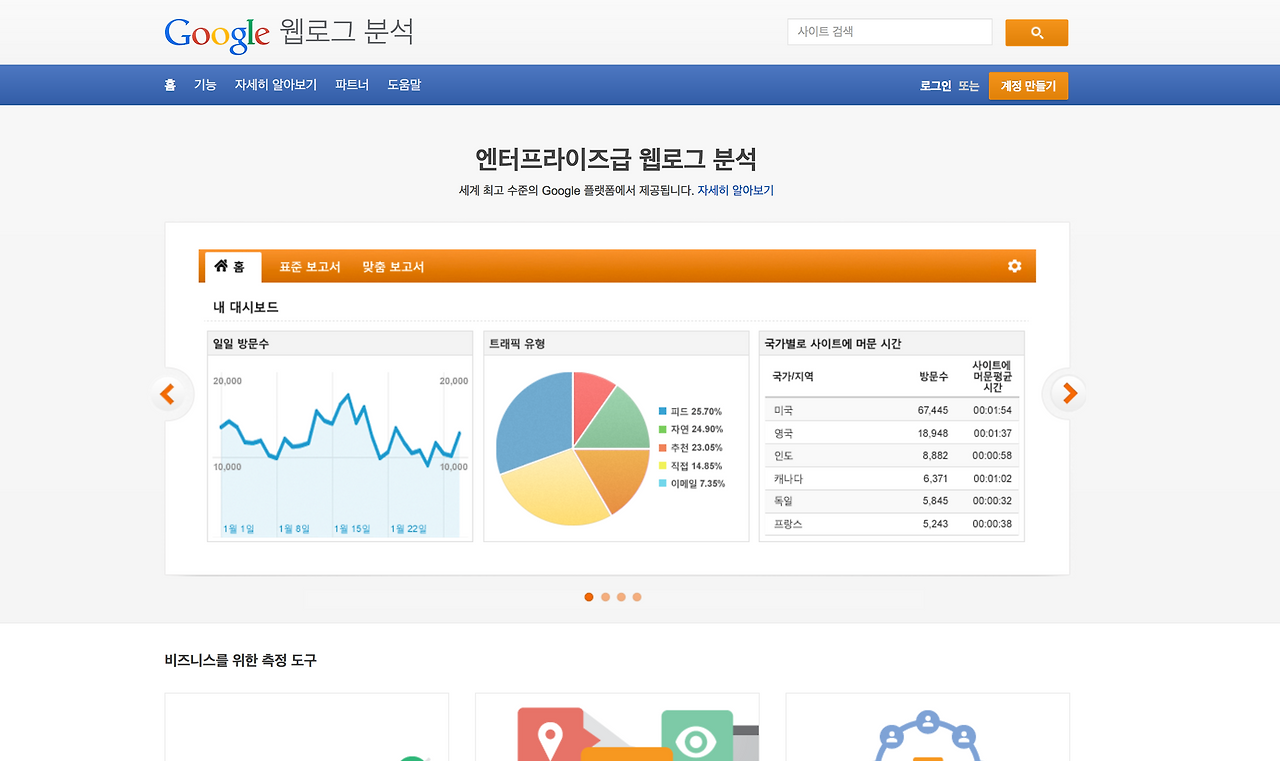Click the 미국 row in the country table
The height and width of the screenshot is (761, 1280).
point(892,410)
